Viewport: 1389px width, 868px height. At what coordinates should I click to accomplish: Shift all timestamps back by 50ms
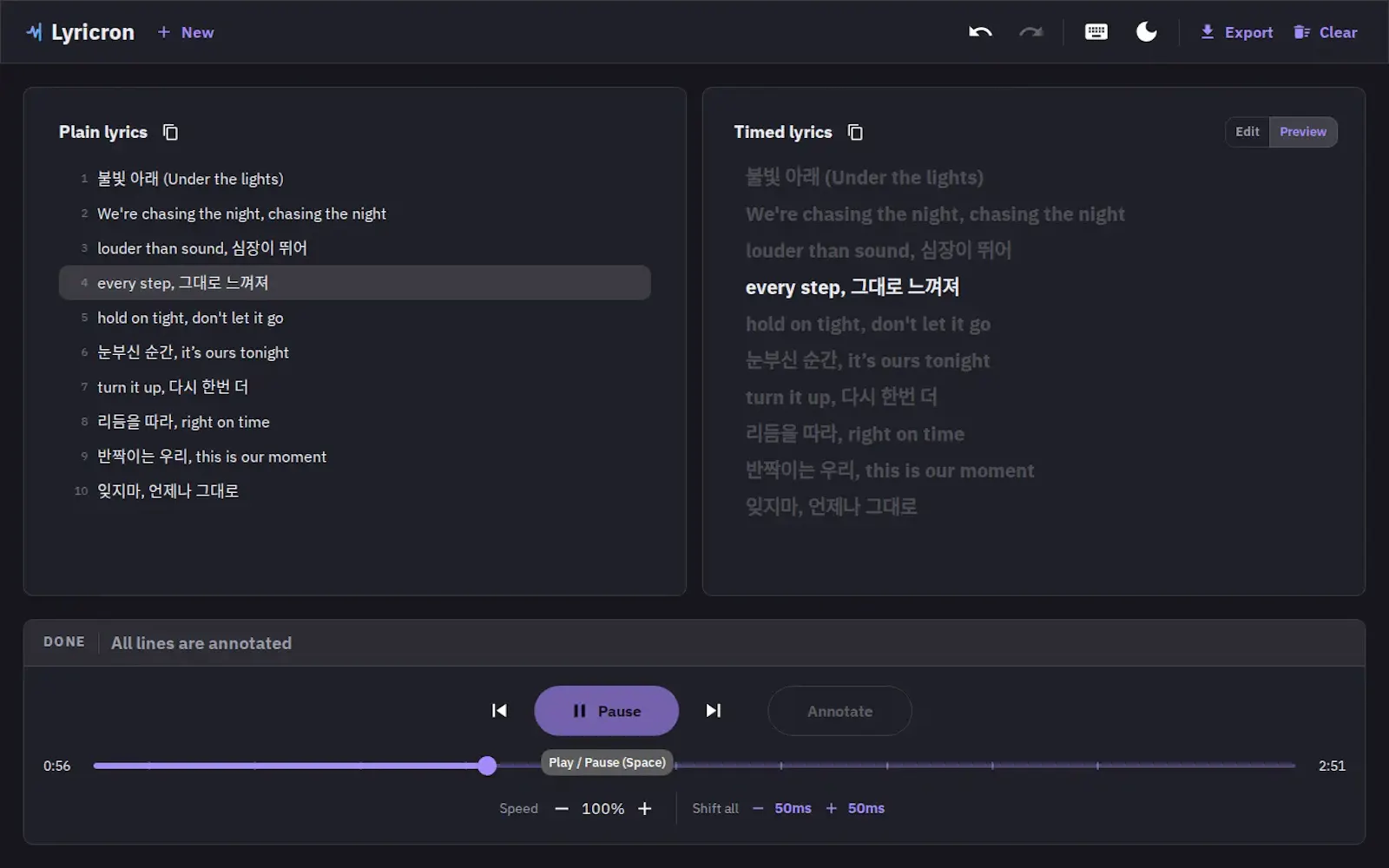782,809
